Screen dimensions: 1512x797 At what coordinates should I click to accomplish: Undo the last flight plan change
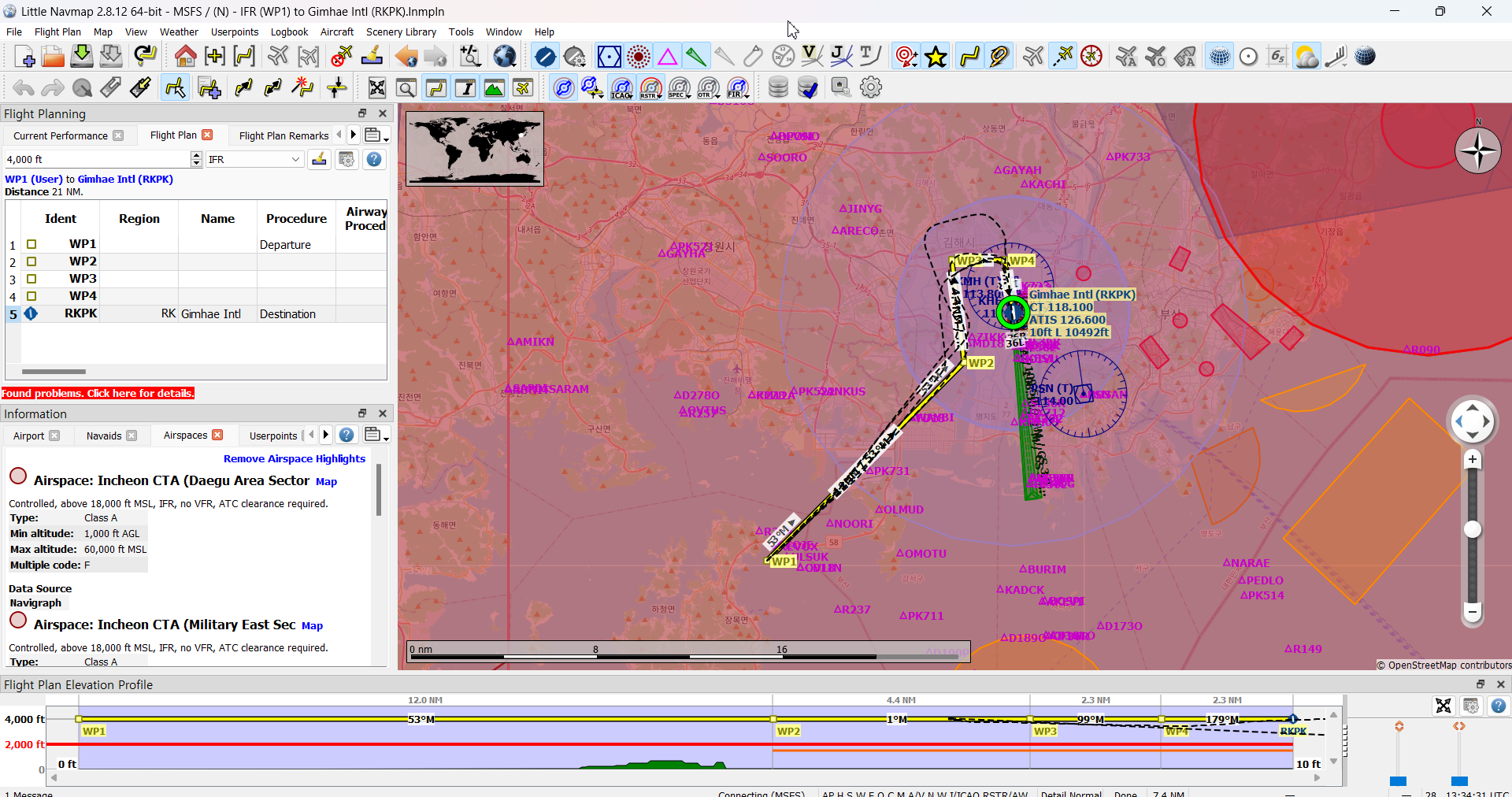point(24,87)
